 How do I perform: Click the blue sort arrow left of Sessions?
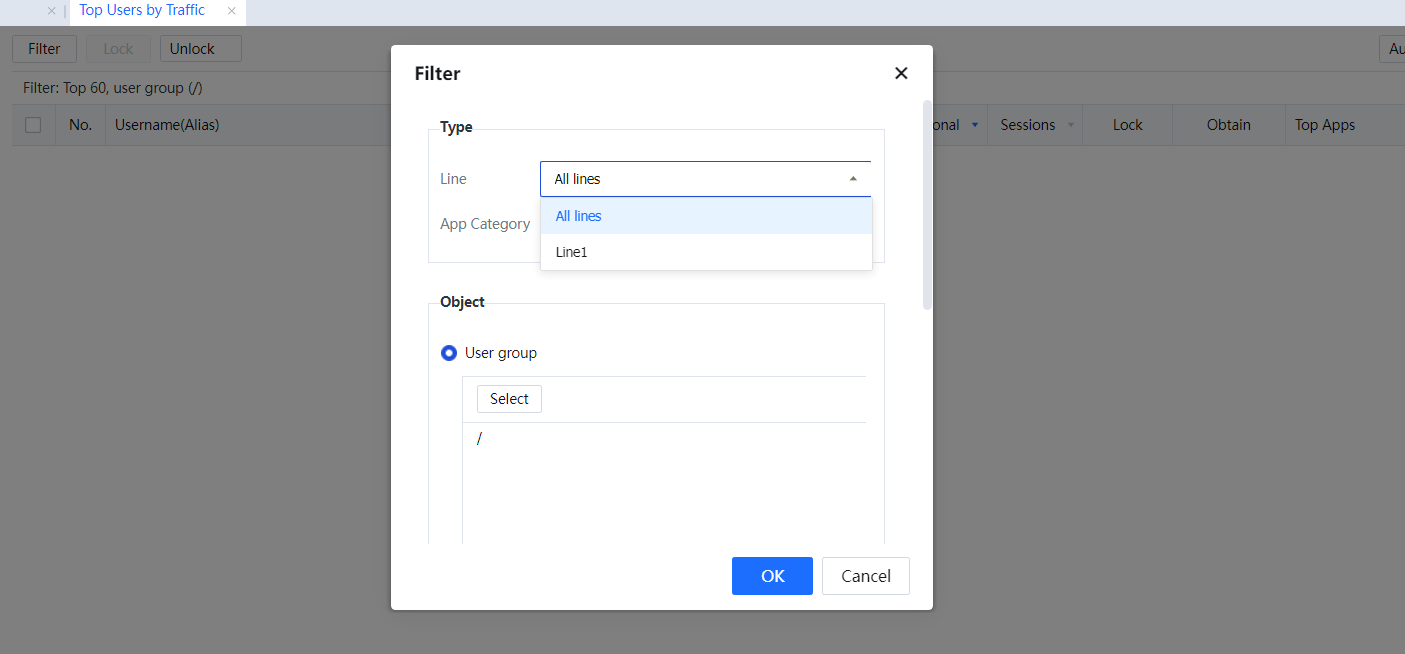(975, 125)
